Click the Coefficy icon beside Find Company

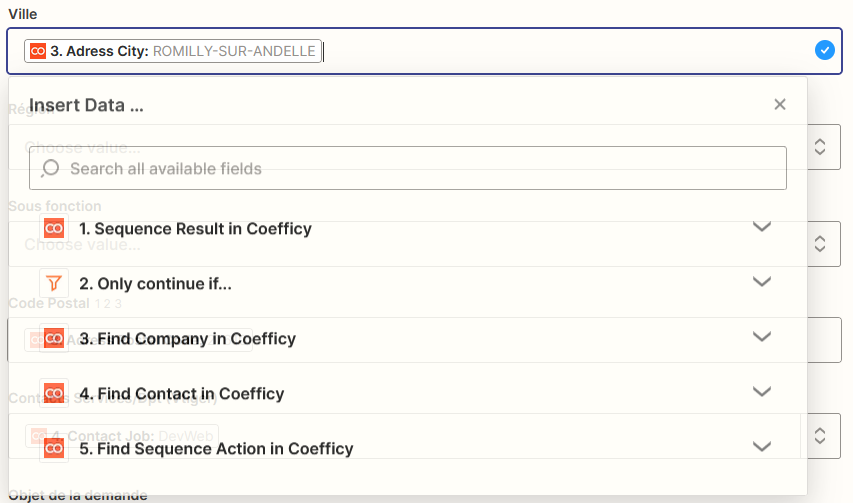pos(54,339)
